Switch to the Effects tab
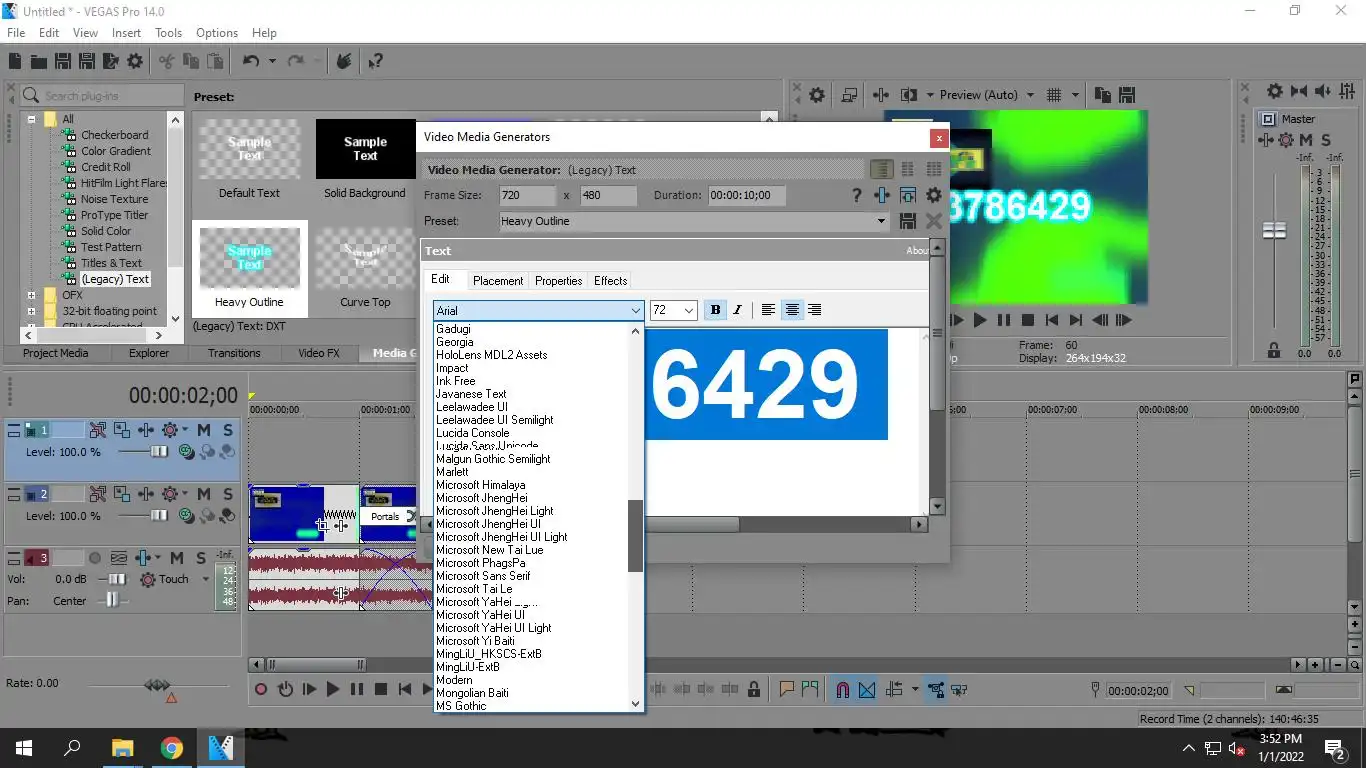 point(610,281)
